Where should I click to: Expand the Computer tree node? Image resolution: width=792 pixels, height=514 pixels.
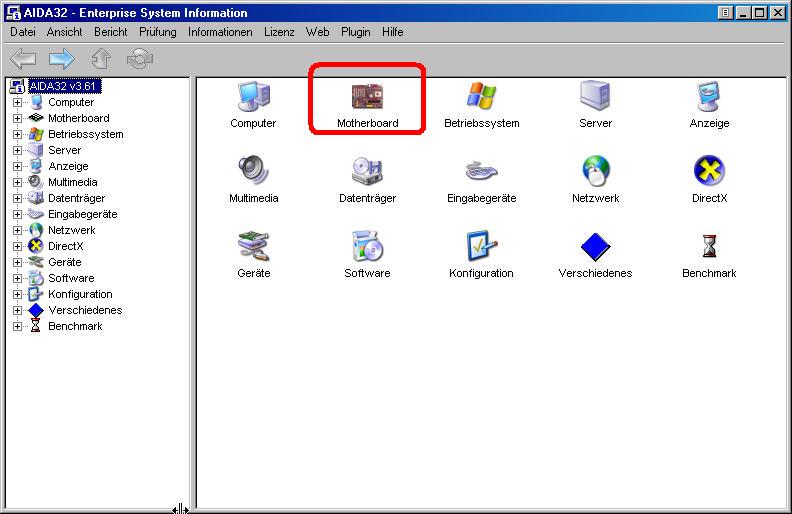click(x=17, y=102)
